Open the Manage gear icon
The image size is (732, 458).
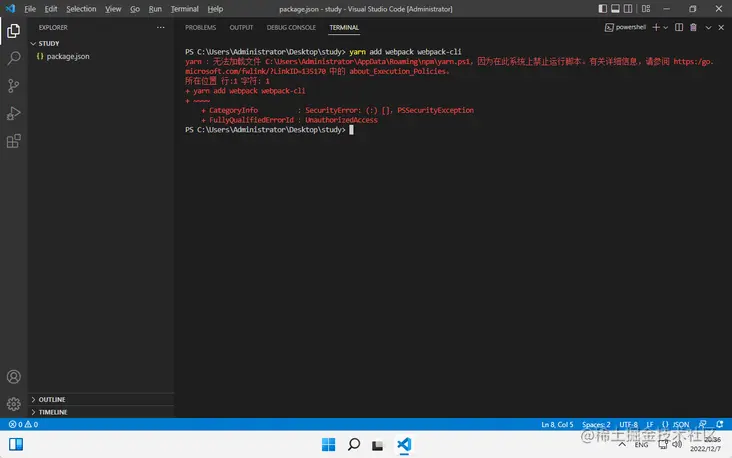click(x=14, y=403)
